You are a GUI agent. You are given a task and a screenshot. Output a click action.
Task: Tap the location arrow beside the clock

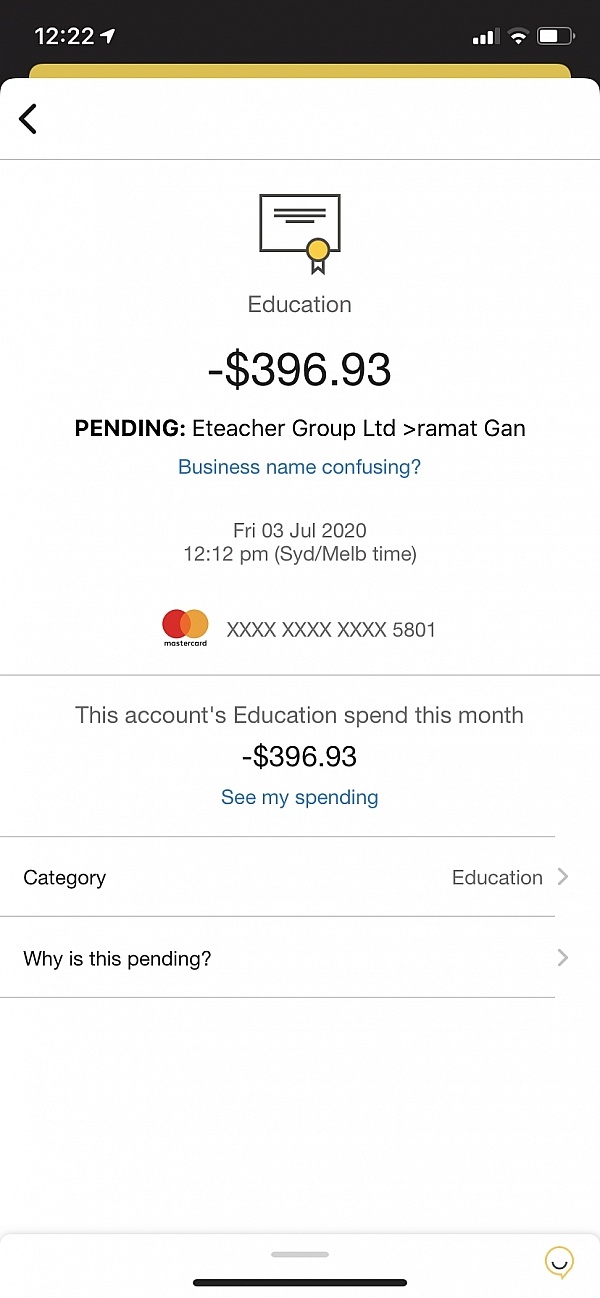108,36
